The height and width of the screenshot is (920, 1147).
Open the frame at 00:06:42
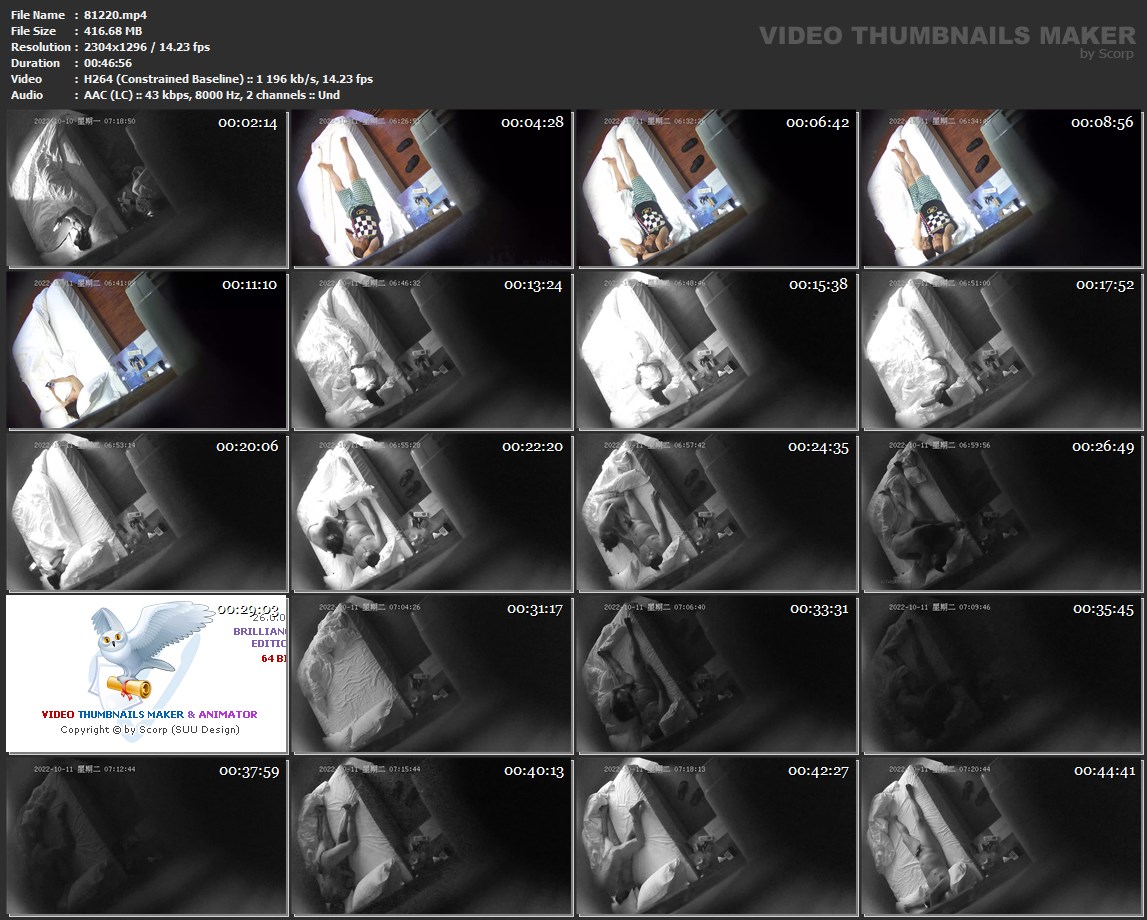click(x=717, y=189)
